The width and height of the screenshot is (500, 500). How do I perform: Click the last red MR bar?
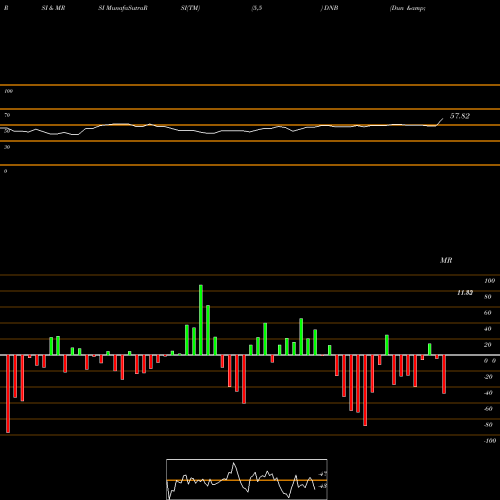point(444,374)
